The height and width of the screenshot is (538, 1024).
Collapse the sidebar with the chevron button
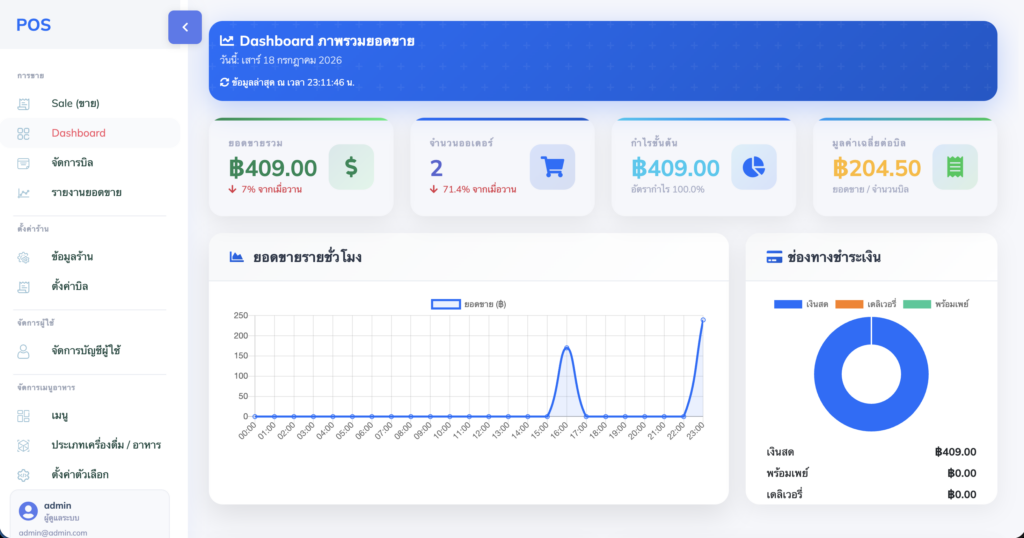(x=185, y=27)
